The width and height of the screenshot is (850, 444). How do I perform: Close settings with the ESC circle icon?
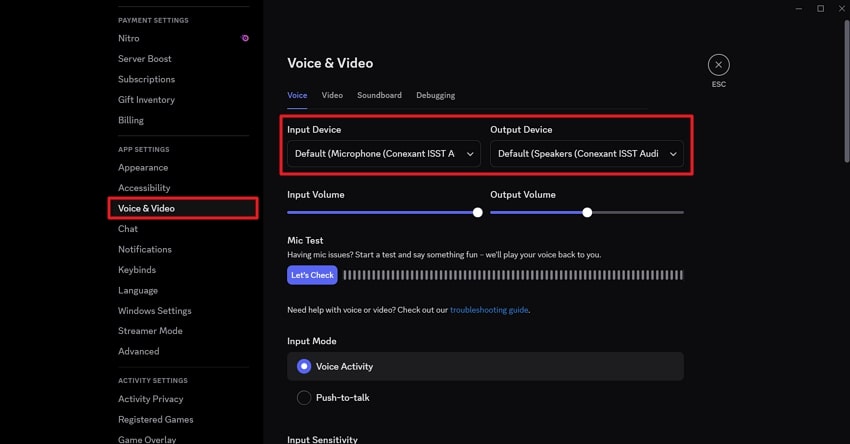[718, 65]
